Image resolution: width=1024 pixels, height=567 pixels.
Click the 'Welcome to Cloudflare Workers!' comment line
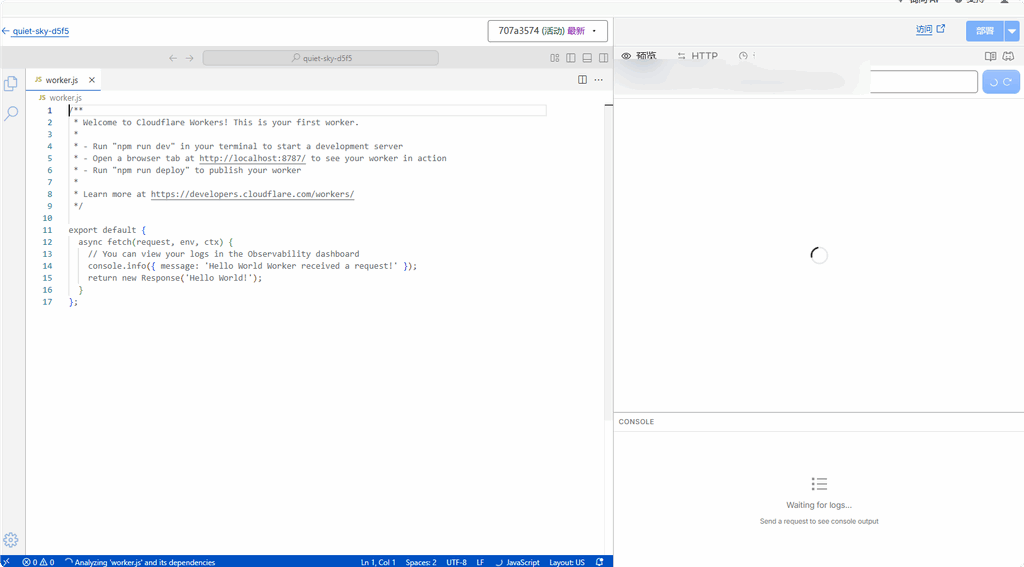coord(216,122)
